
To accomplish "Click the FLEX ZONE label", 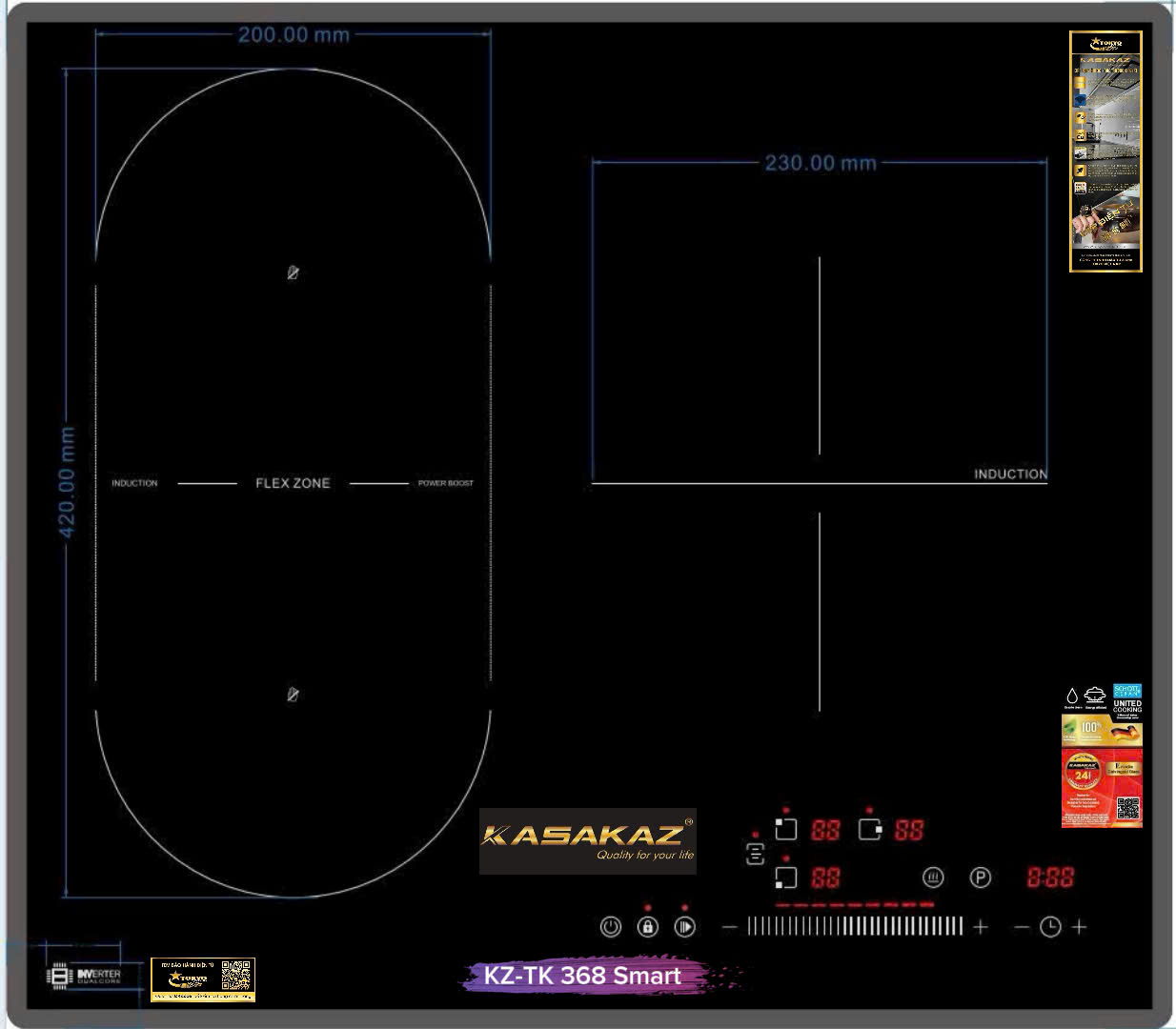I will (293, 483).
